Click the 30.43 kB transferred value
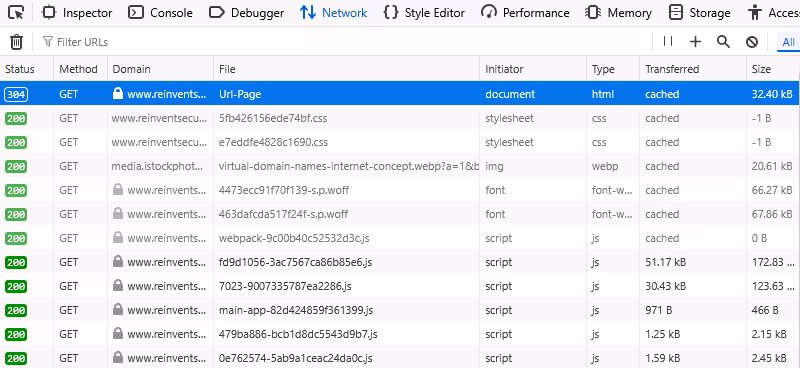 (x=665, y=286)
